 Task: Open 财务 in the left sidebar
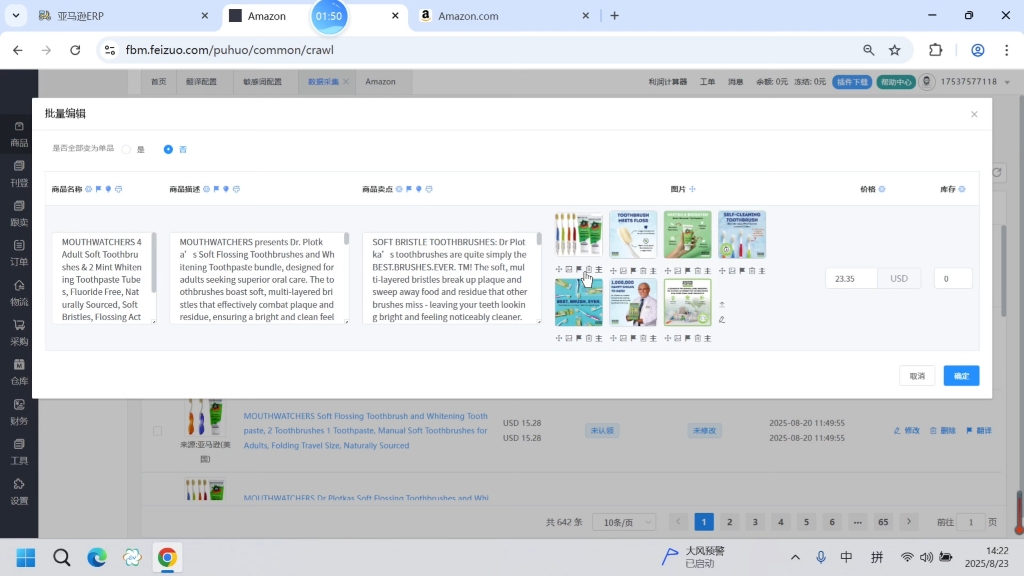click(19, 412)
